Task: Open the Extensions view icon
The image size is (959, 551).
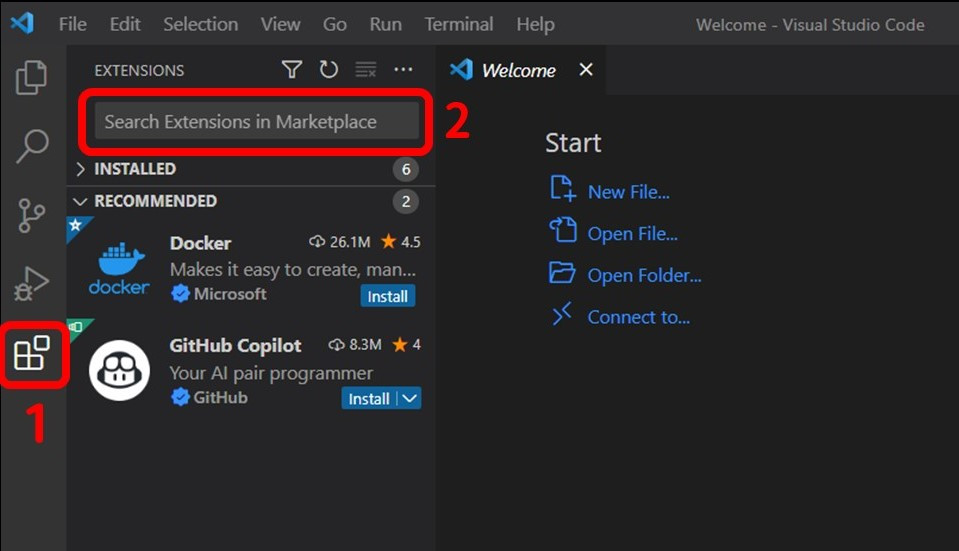Action: pyautogui.click(x=32, y=353)
